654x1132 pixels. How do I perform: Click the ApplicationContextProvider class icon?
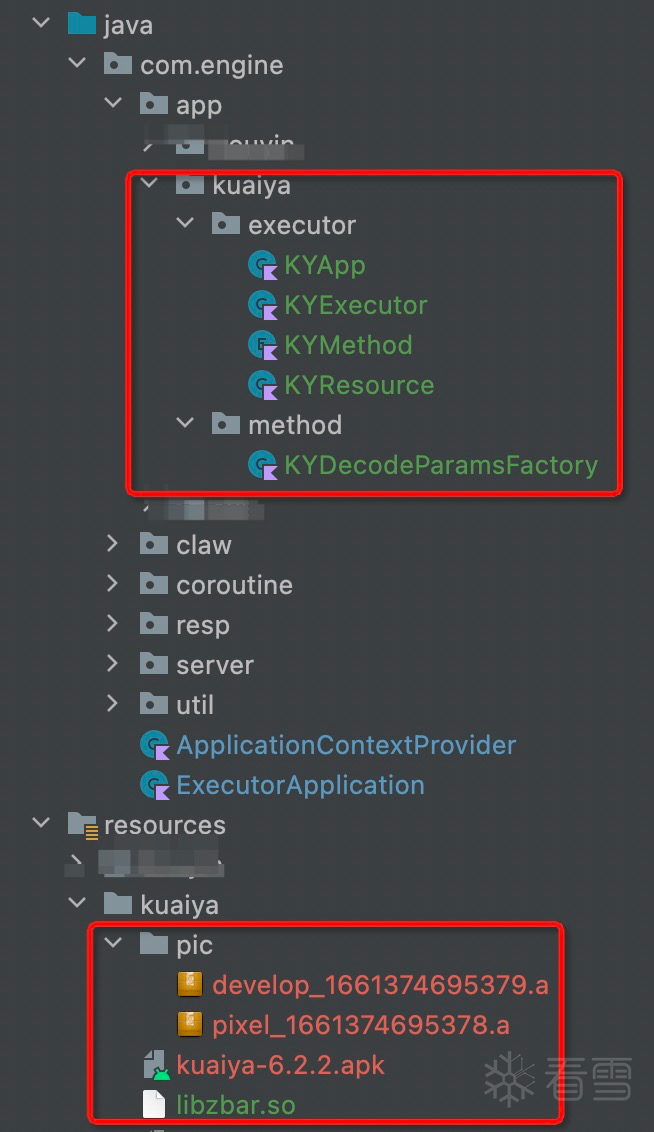(154, 746)
